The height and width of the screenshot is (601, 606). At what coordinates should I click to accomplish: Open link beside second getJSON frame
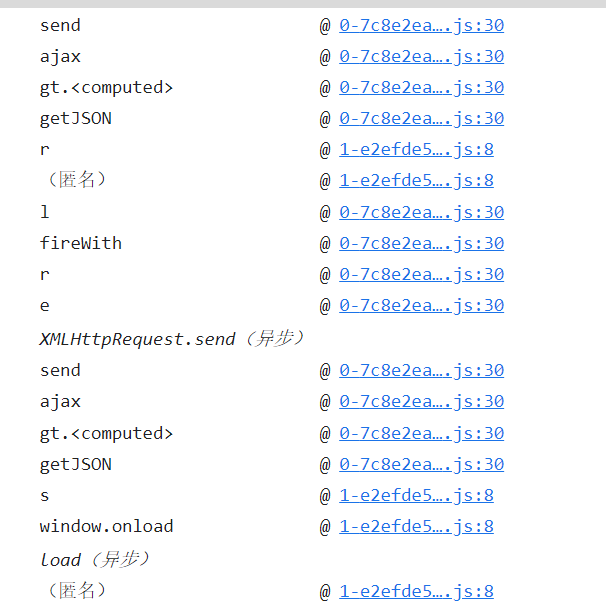tap(421, 464)
